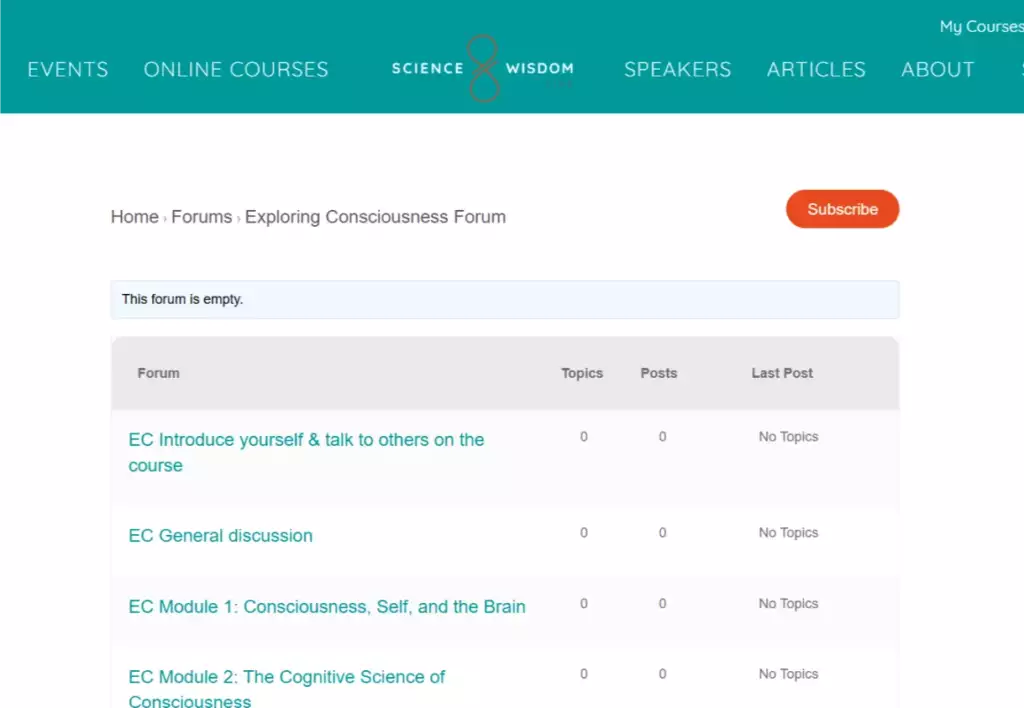Navigate to the ARTICLES section
Image resolution: width=1024 pixels, height=708 pixels.
coord(816,69)
